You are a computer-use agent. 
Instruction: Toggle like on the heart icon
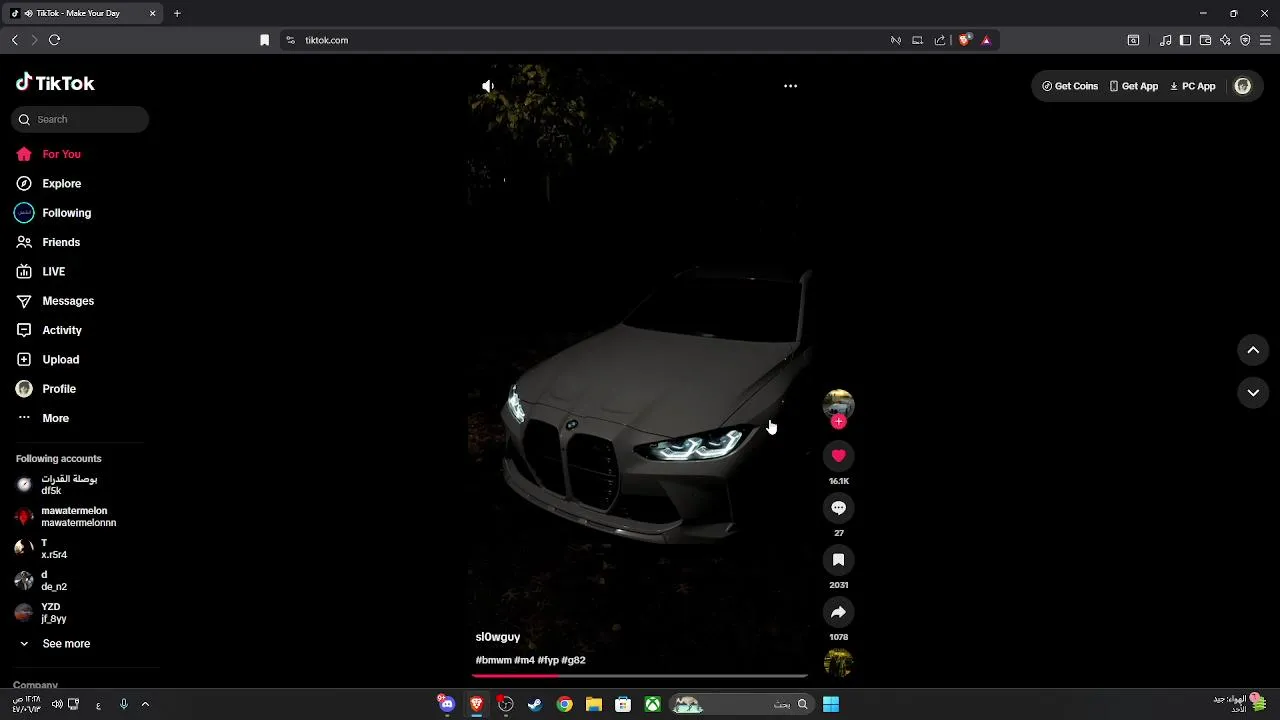pos(838,456)
